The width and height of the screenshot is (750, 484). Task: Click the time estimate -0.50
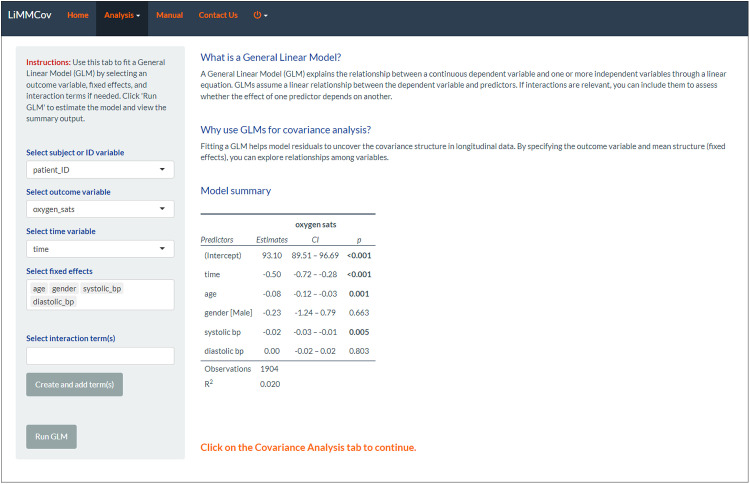tap(272, 275)
